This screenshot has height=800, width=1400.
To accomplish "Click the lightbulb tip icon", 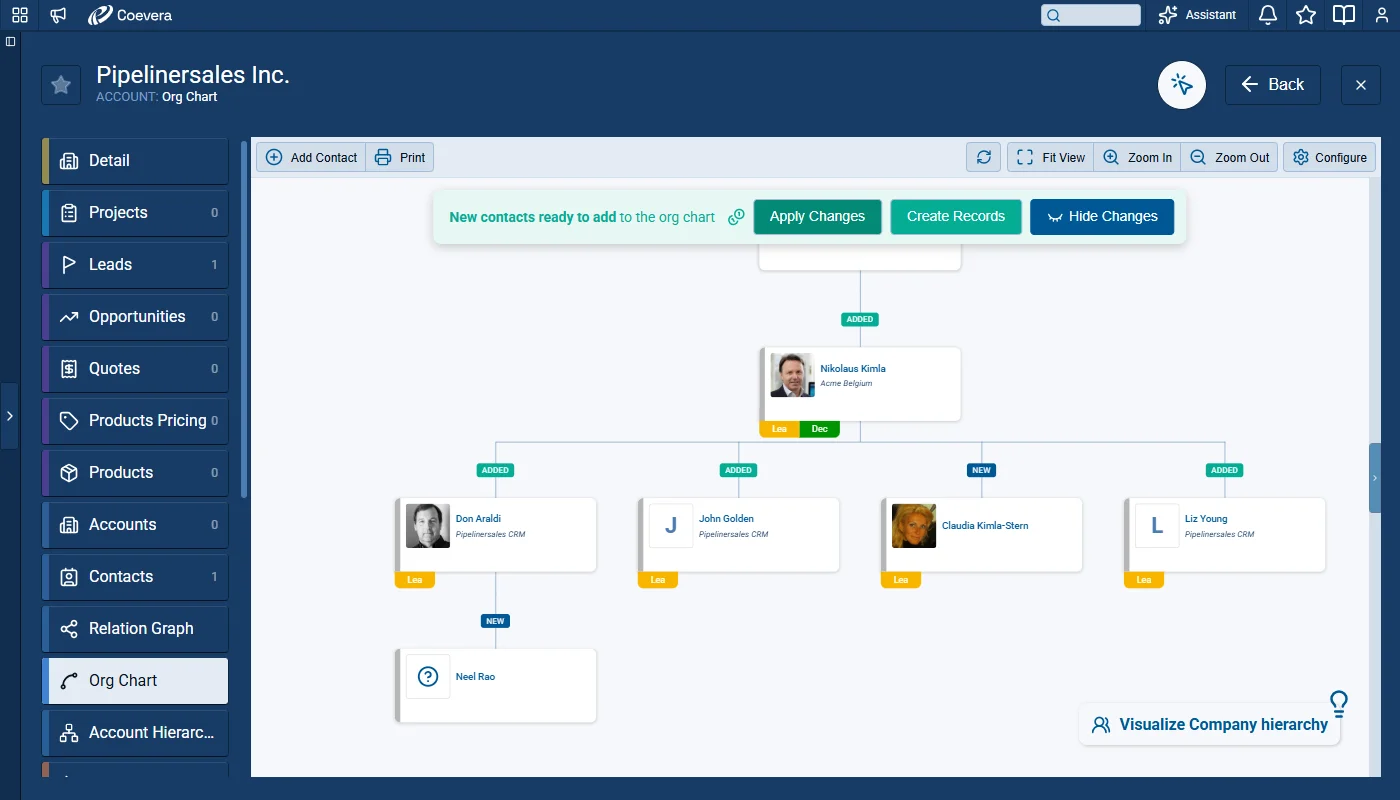I will pos(1339,703).
